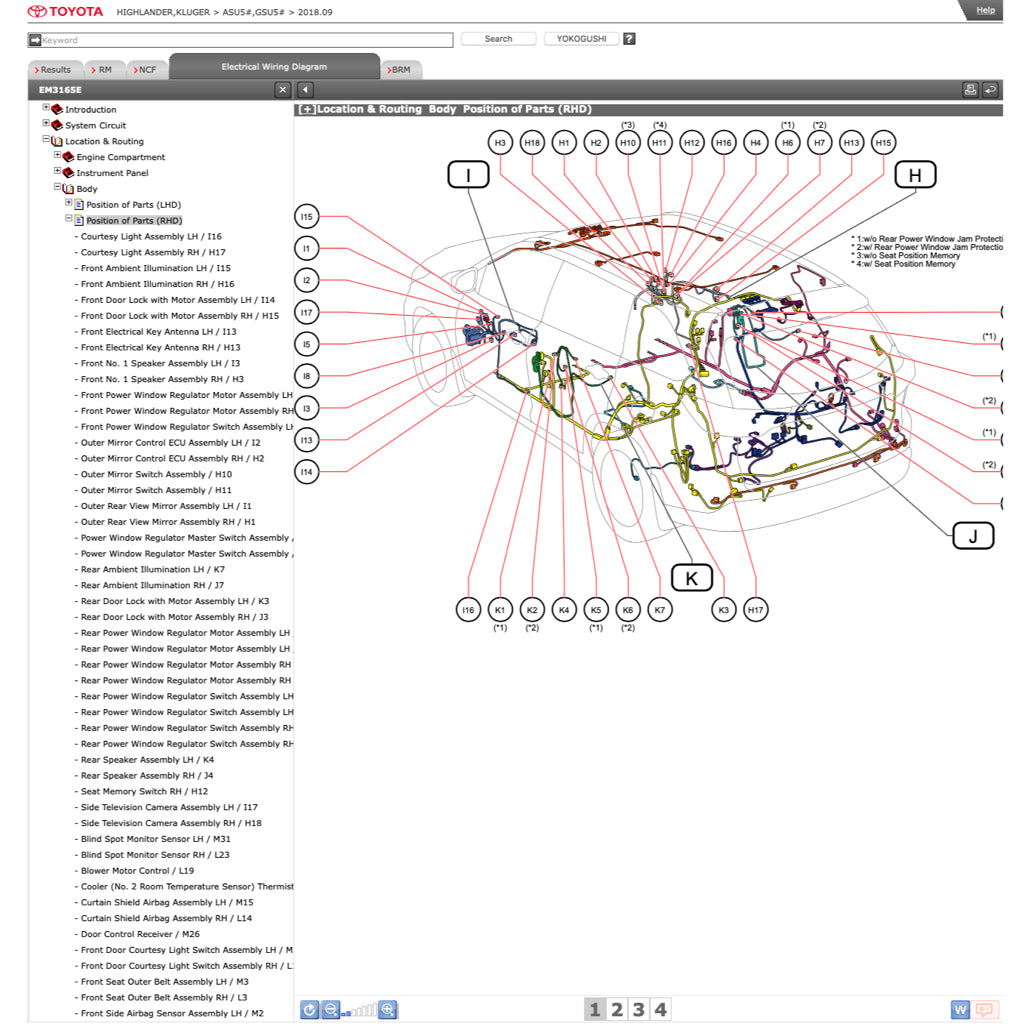Expand the System Circuit tree node
1024x1024 pixels.
point(46,124)
